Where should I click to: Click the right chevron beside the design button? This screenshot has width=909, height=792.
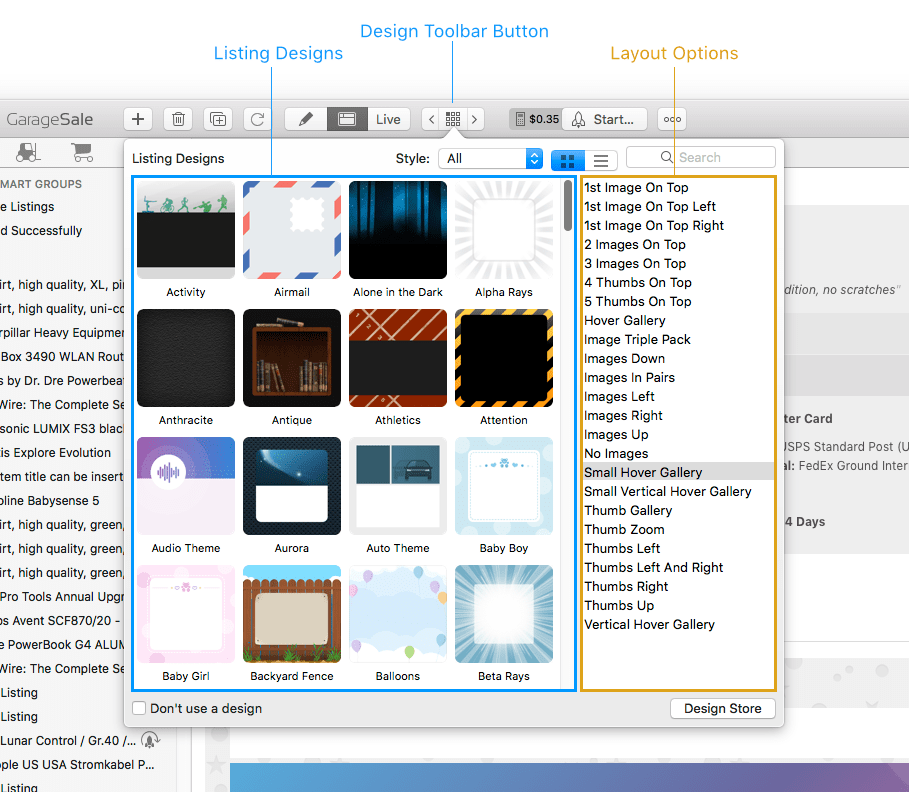(475, 119)
